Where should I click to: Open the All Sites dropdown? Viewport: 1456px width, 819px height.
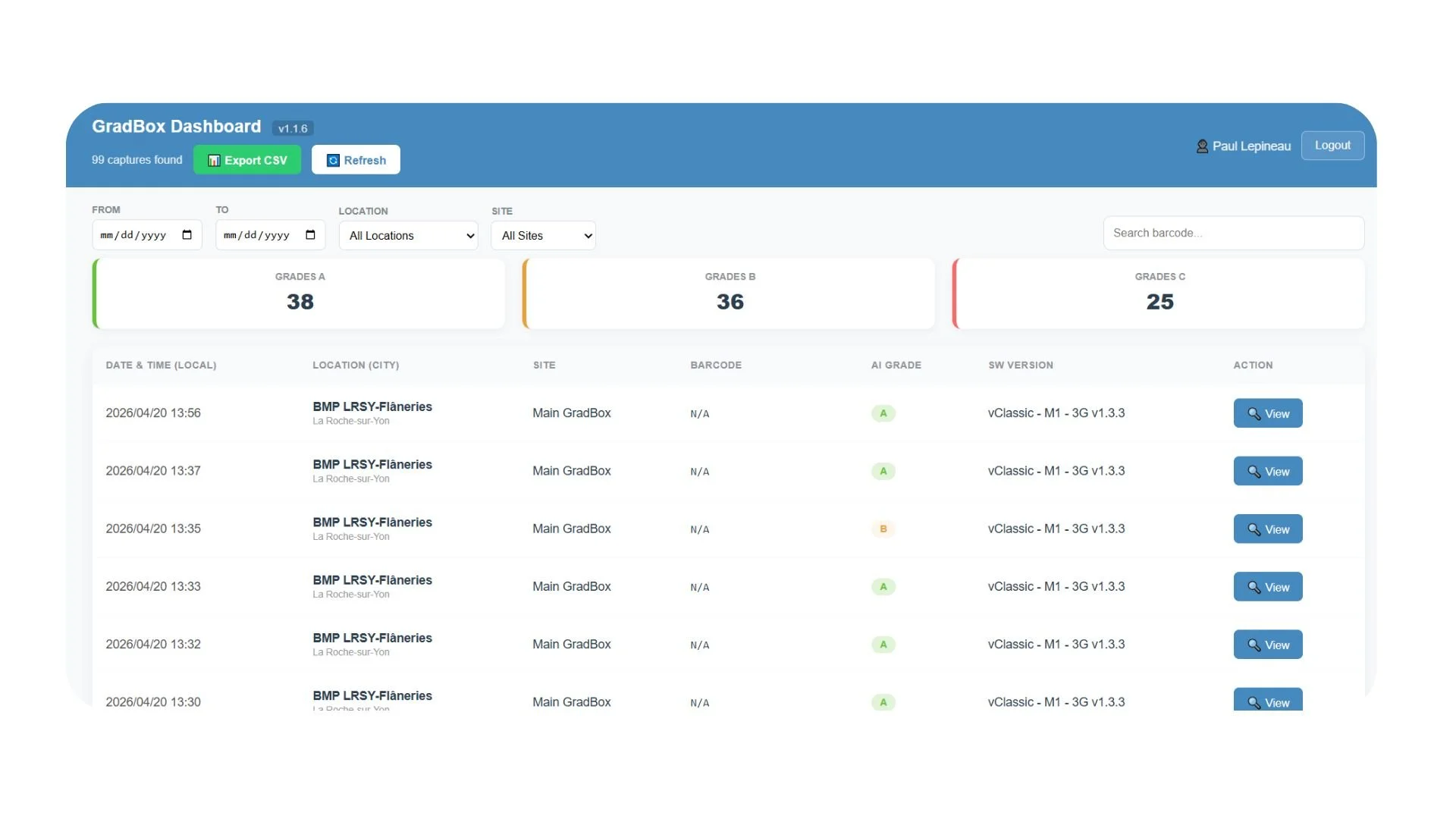click(543, 236)
